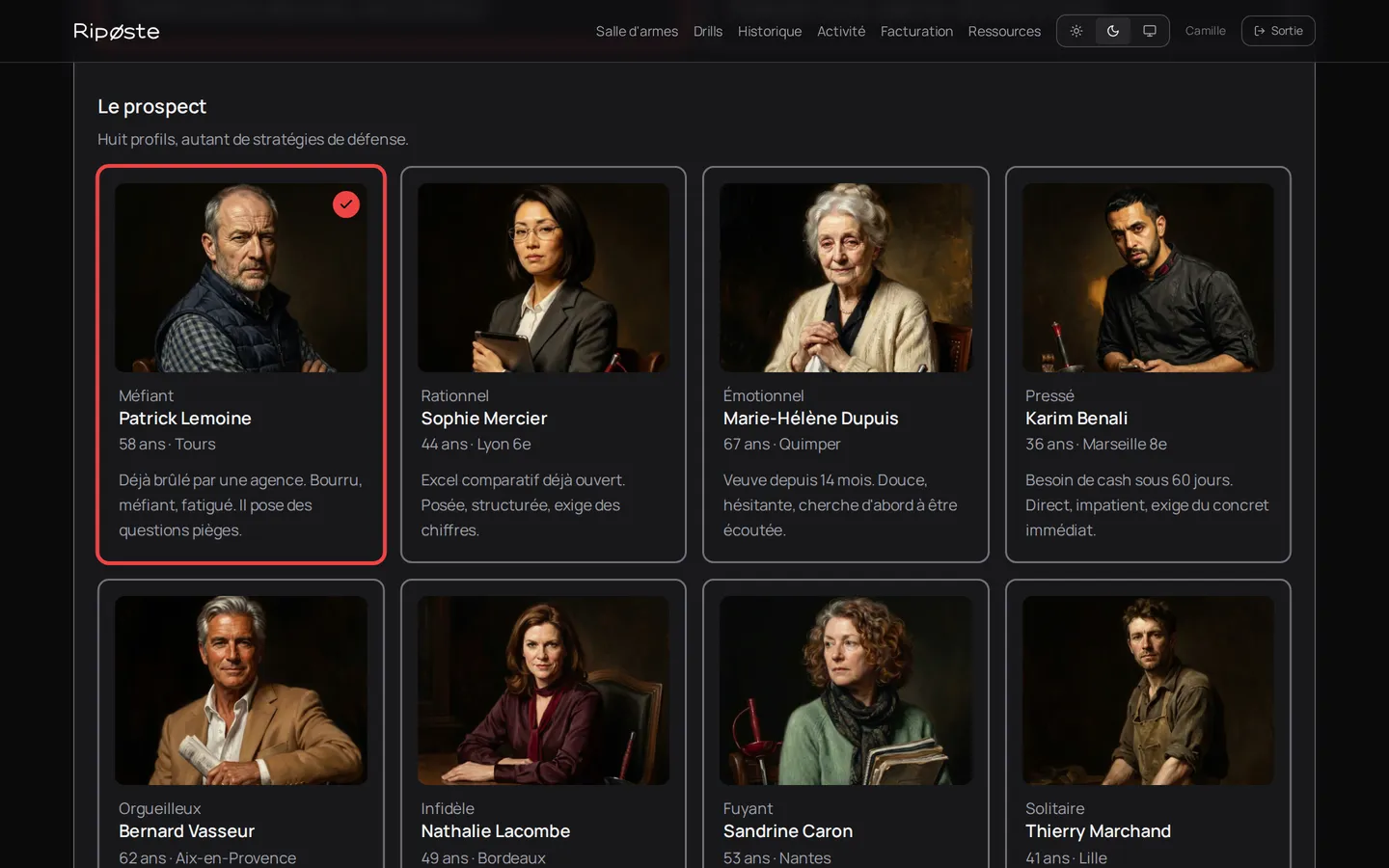1389x868 pixels.
Task: Click the name Patrick Lemoine
Action: pyautogui.click(x=185, y=419)
